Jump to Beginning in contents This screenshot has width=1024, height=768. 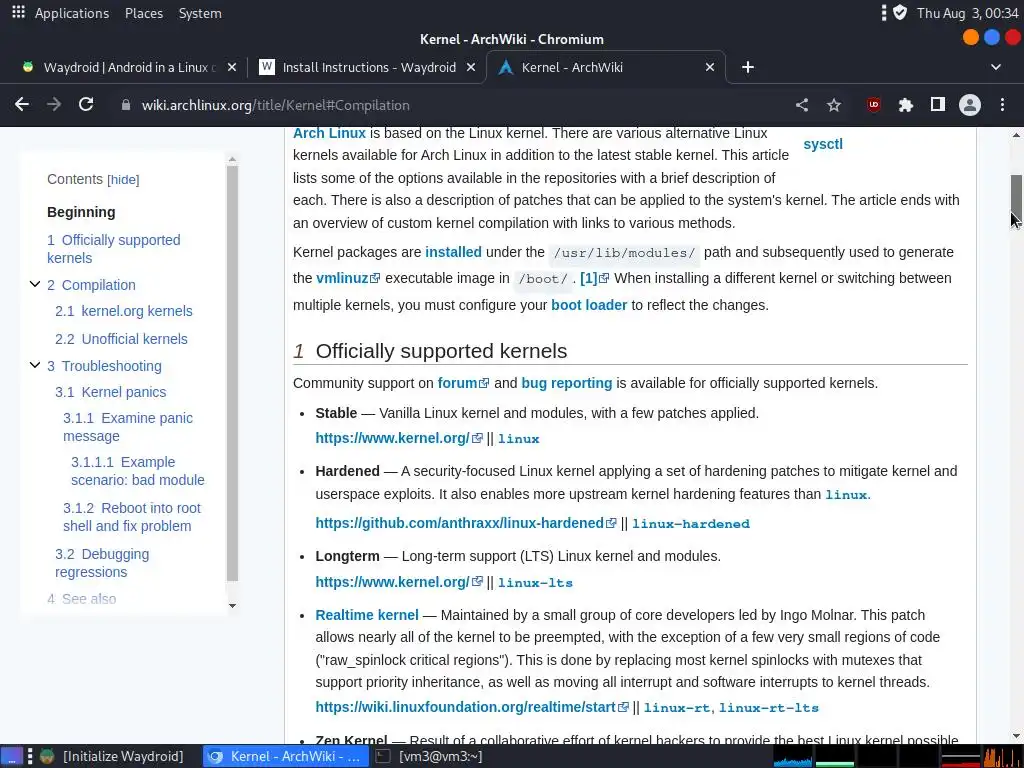(81, 212)
